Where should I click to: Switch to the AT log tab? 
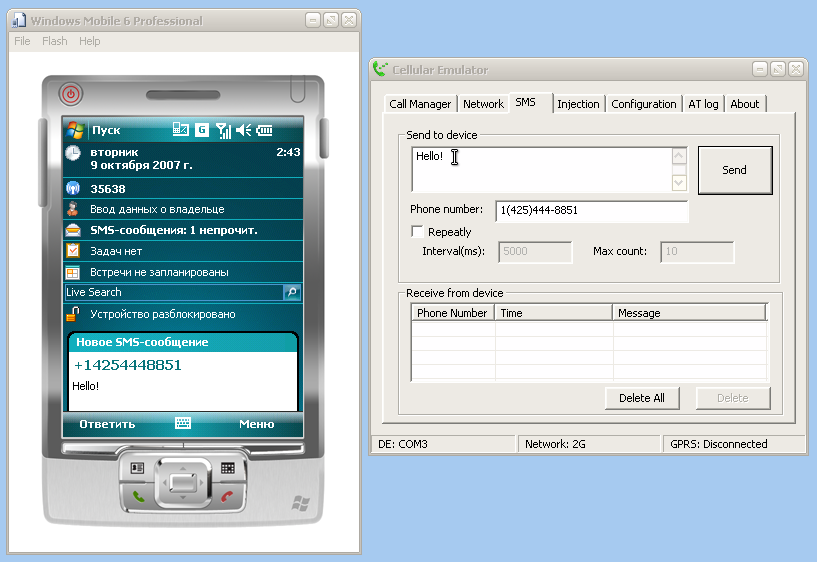point(703,104)
